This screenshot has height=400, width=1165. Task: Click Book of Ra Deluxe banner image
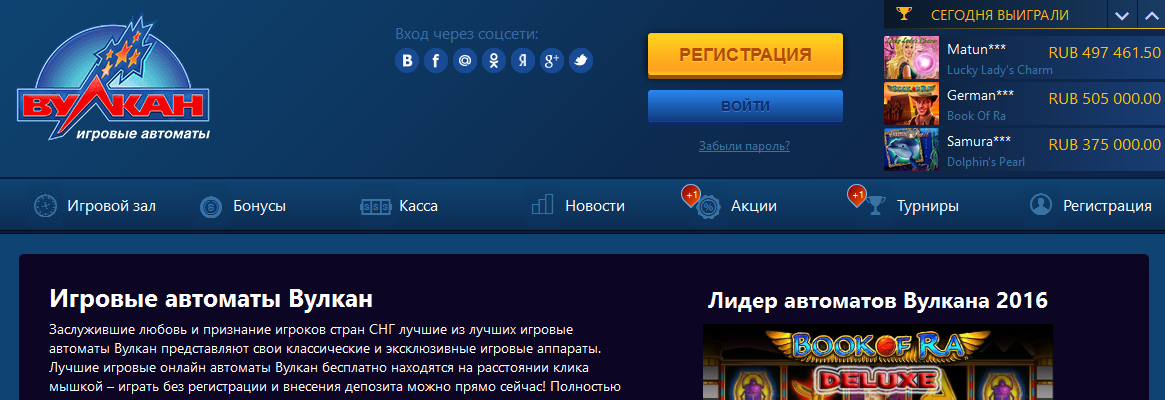click(877, 362)
